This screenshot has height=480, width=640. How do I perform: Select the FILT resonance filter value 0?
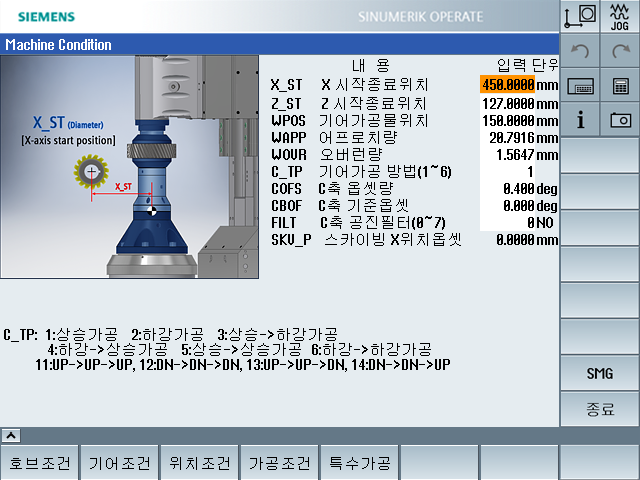pos(507,223)
